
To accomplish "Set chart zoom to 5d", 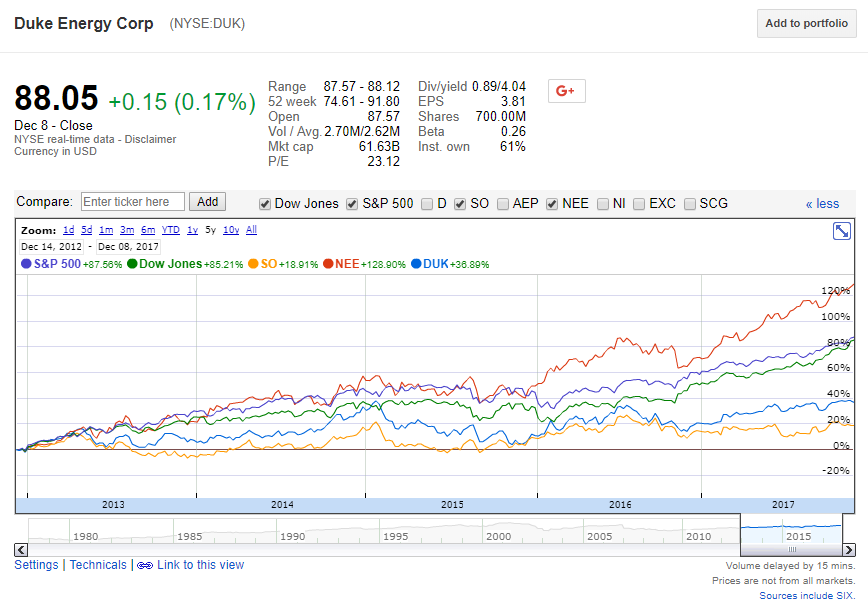I will [x=87, y=230].
